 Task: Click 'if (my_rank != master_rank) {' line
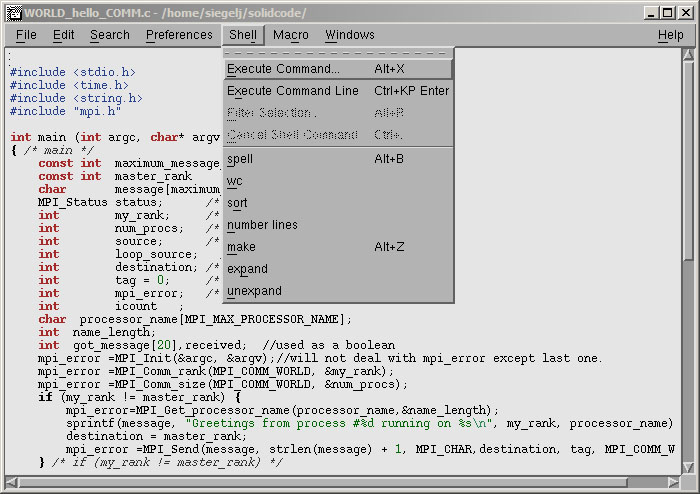[140, 397]
